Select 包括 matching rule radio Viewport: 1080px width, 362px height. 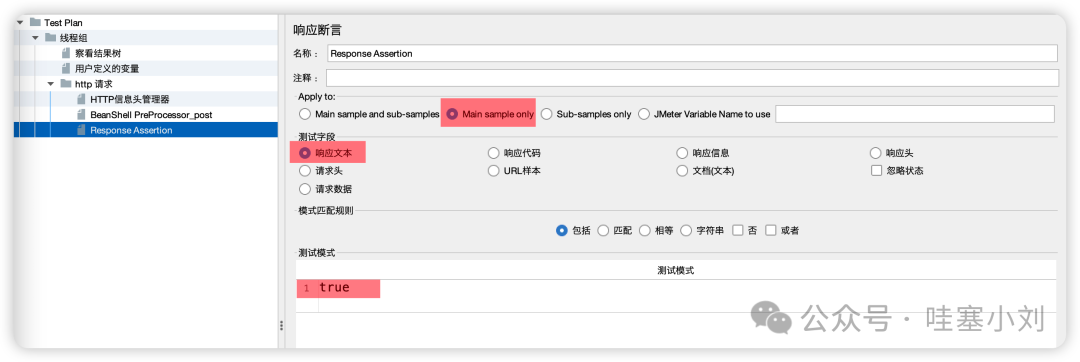(x=561, y=231)
